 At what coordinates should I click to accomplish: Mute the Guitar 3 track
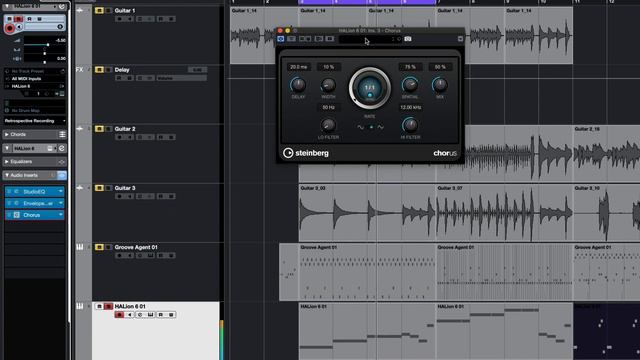[99, 188]
